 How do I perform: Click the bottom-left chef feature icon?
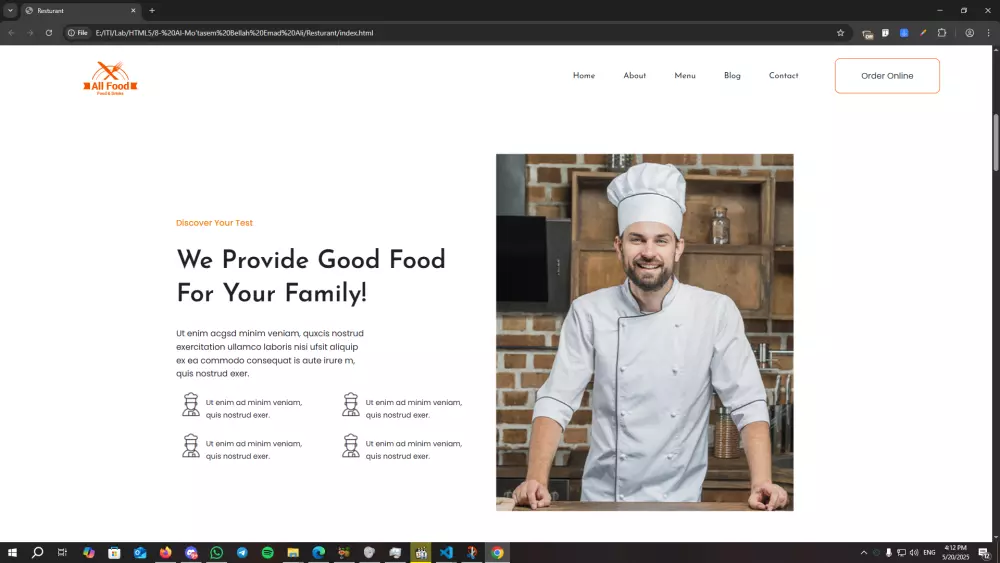pyautogui.click(x=191, y=446)
